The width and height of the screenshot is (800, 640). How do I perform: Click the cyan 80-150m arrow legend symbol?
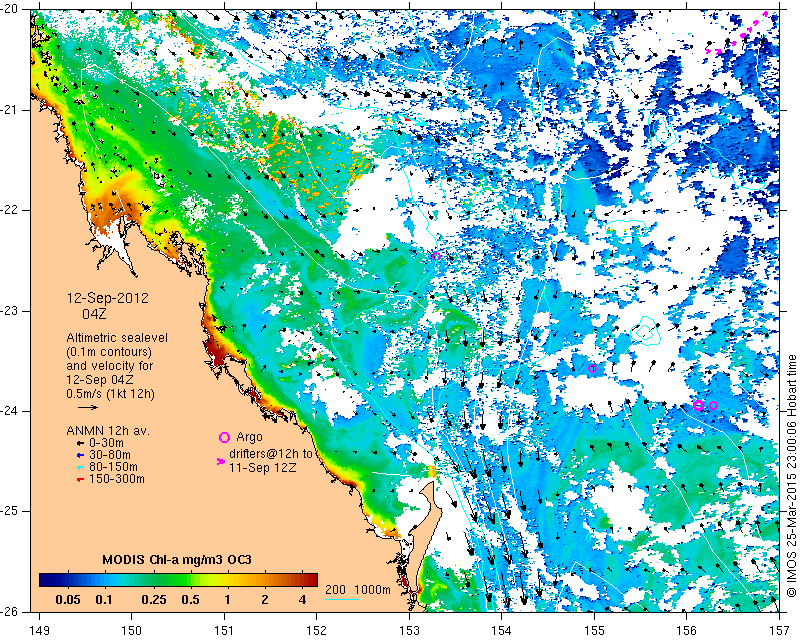80,467
